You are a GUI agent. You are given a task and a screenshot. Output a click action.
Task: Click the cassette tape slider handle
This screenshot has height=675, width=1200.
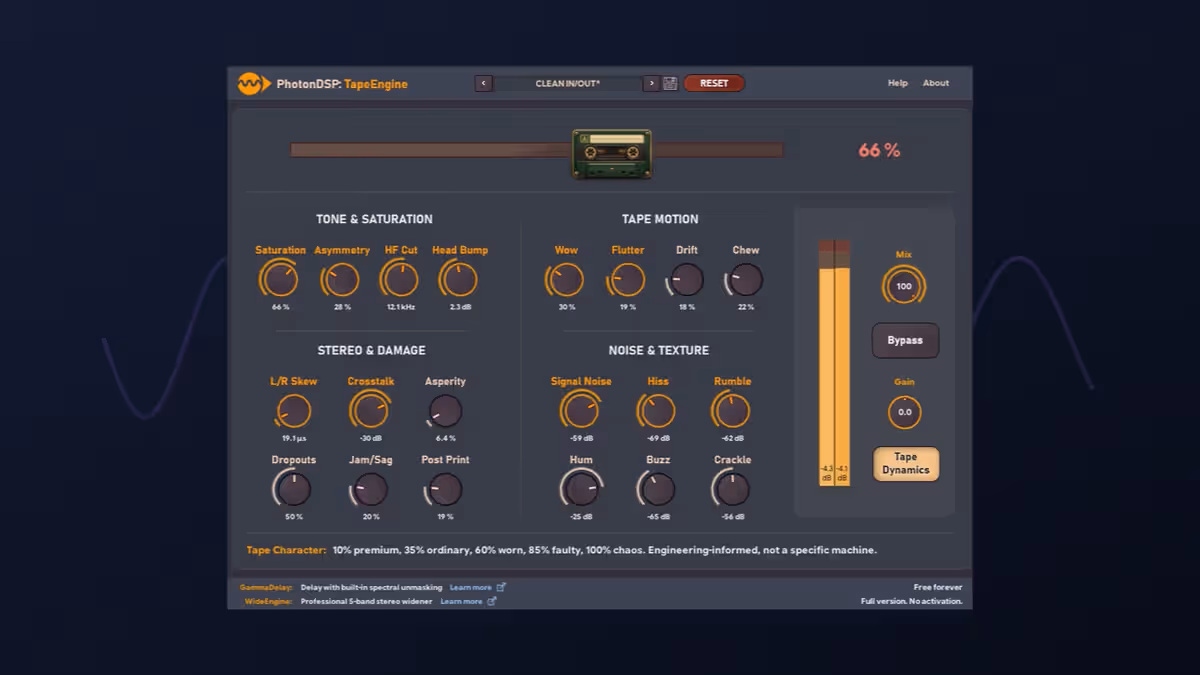pyautogui.click(x=612, y=153)
